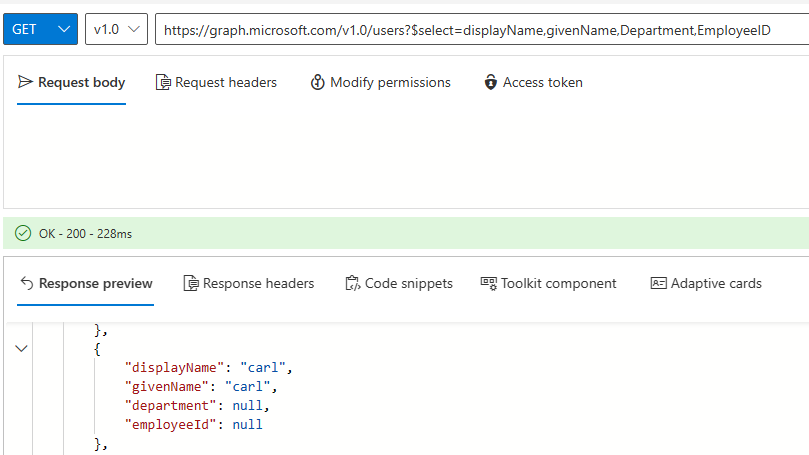Click the "givenName" JSON key

tap(167, 387)
